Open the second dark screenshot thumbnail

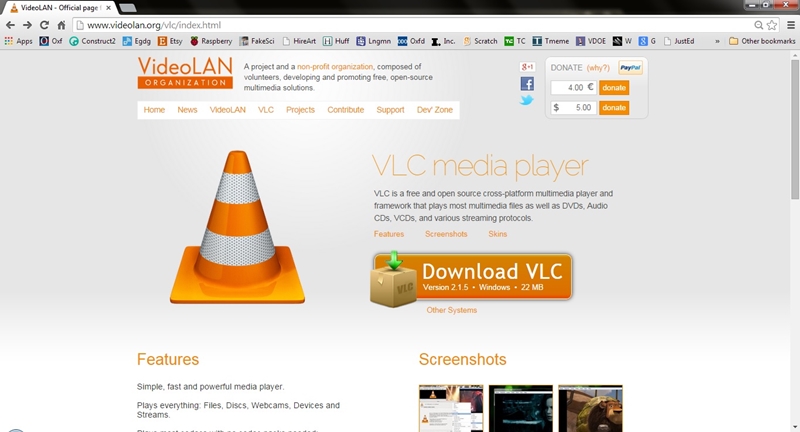pyautogui.click(x=520, y=409)
